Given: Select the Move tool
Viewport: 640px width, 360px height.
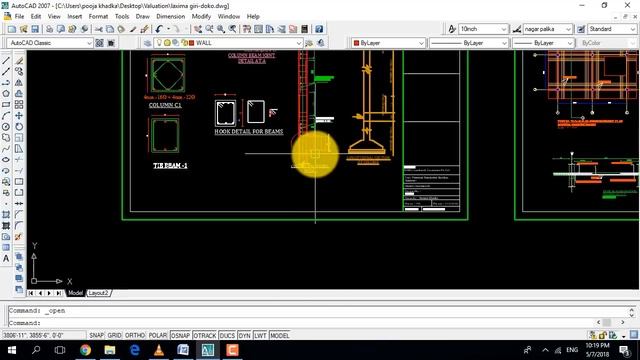Looking at the screenshot, I should (x=19, y=116).
